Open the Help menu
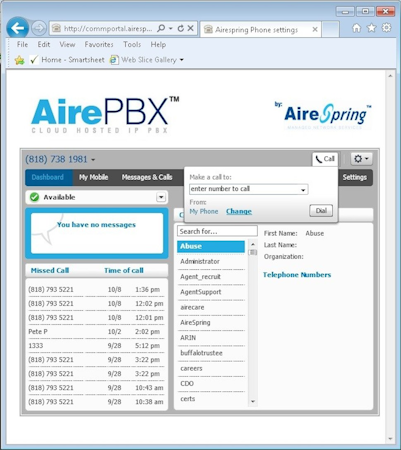401x450 pixels. pos(158,44)
